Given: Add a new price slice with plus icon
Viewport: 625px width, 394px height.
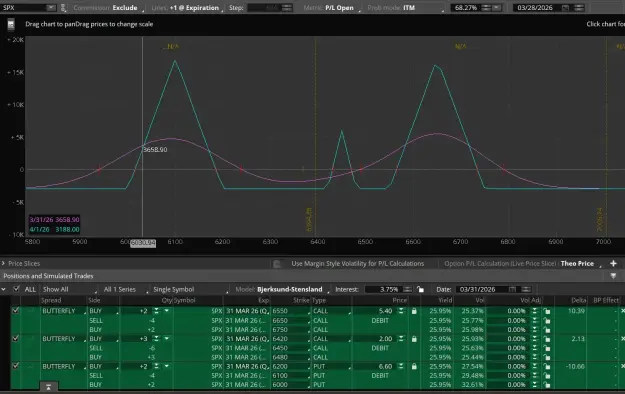Looking at the screenshot, I should click(x=613, y=263).
